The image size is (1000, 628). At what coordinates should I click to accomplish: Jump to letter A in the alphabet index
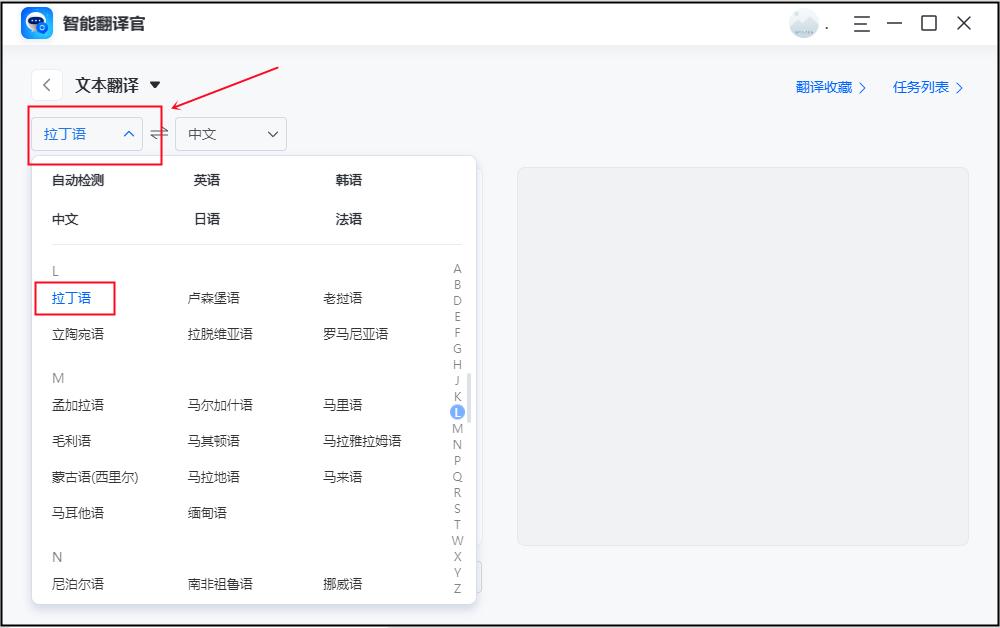458,268
